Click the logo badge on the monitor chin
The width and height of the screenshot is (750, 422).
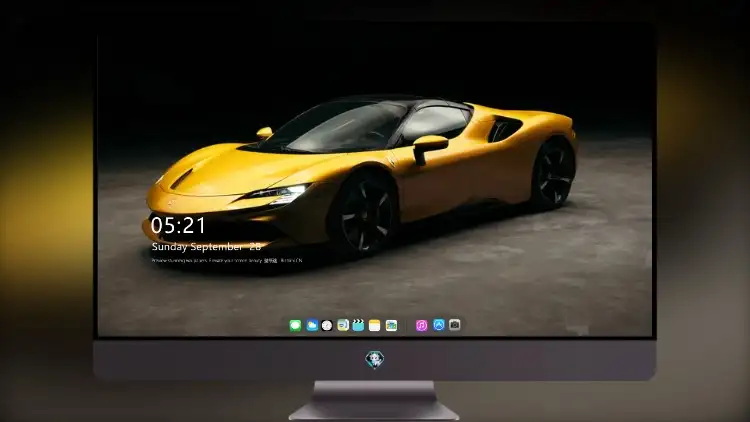(x=375, y=359)
